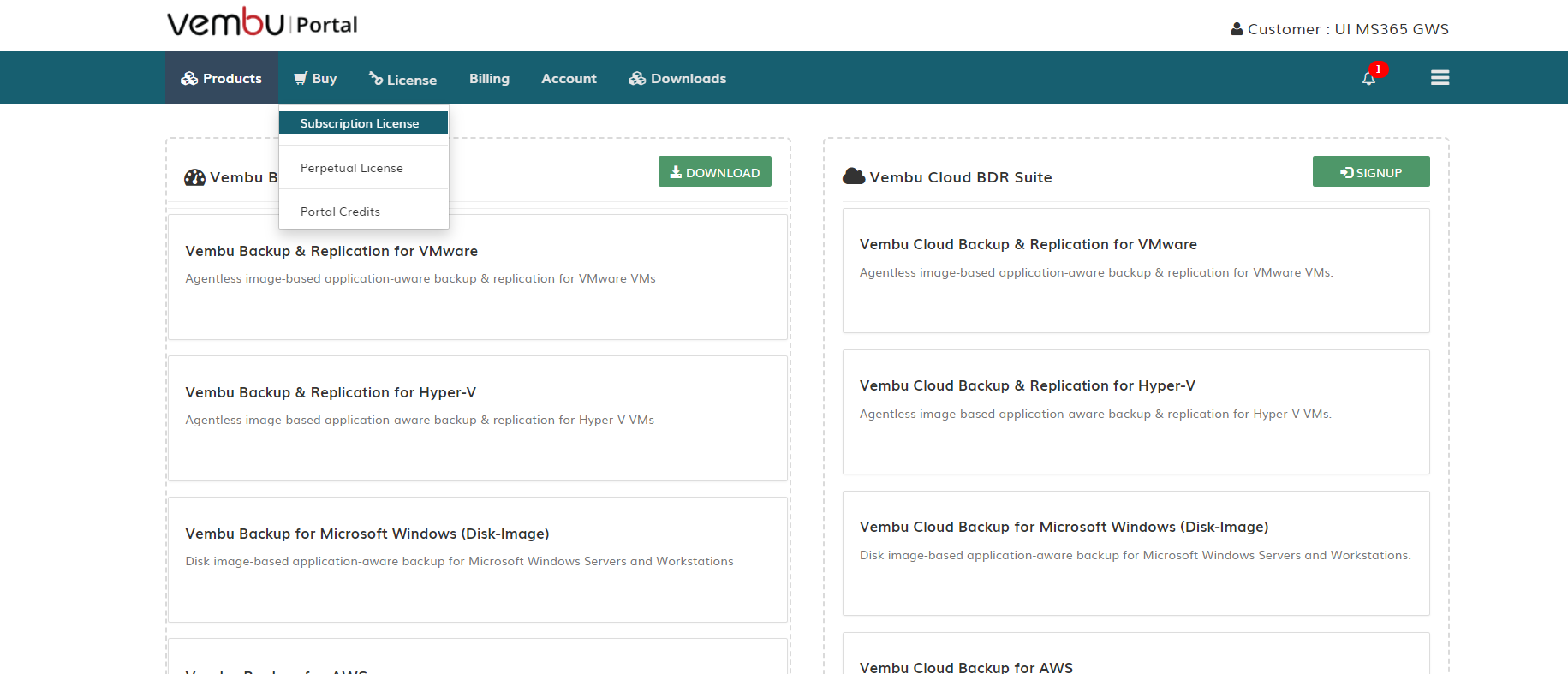This screenshot has height=674, width=1568.
Task: Open Vembu Backup & Replication for Hyper-V card
Action: coord(478,418)
